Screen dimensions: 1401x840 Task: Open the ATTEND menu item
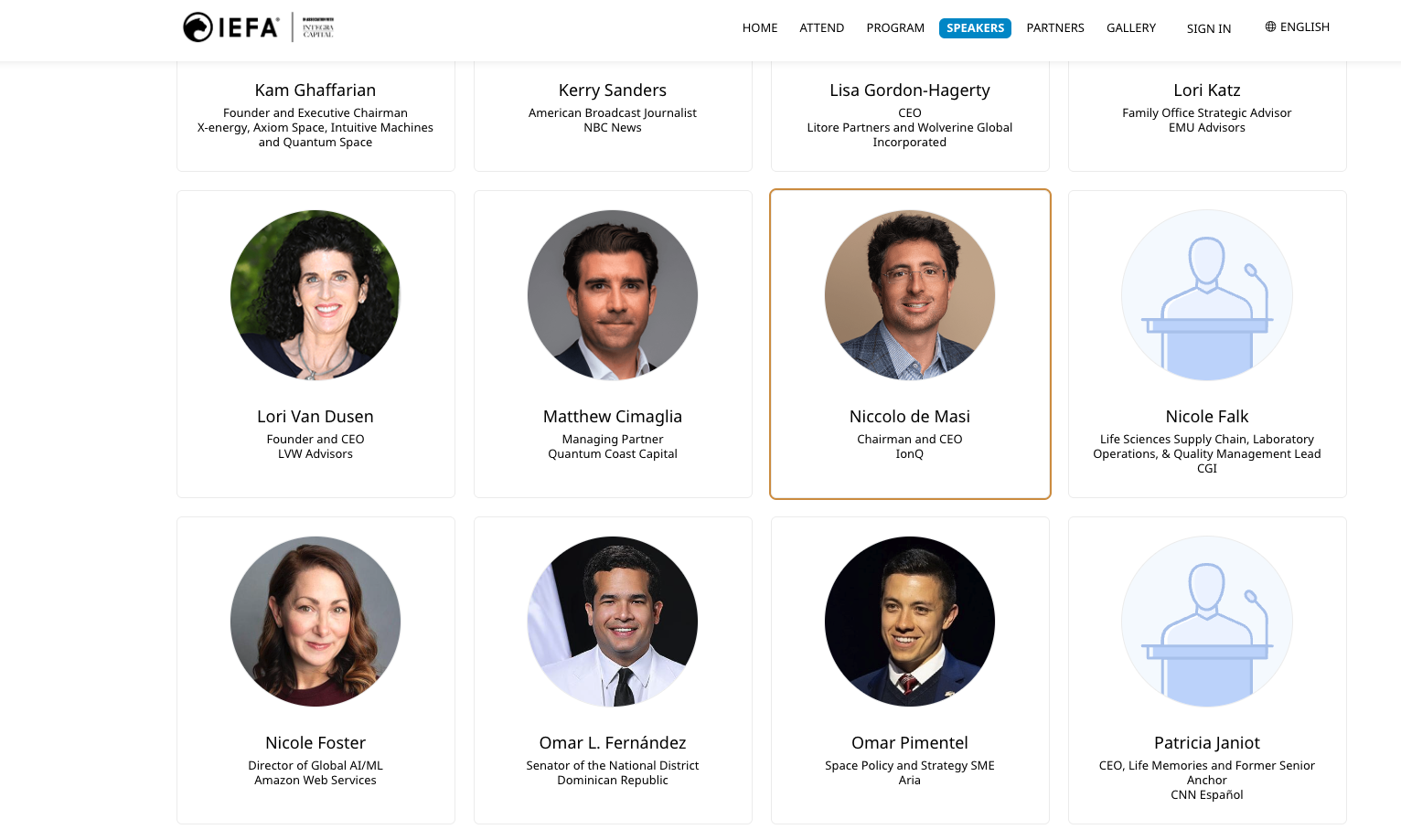pos(821,27)
